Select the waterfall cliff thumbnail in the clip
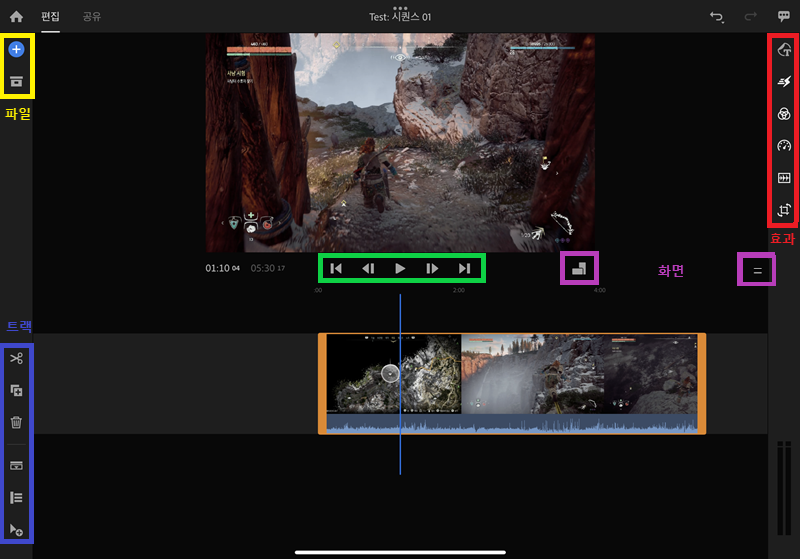The image size is (800, 559). point(532,374)
